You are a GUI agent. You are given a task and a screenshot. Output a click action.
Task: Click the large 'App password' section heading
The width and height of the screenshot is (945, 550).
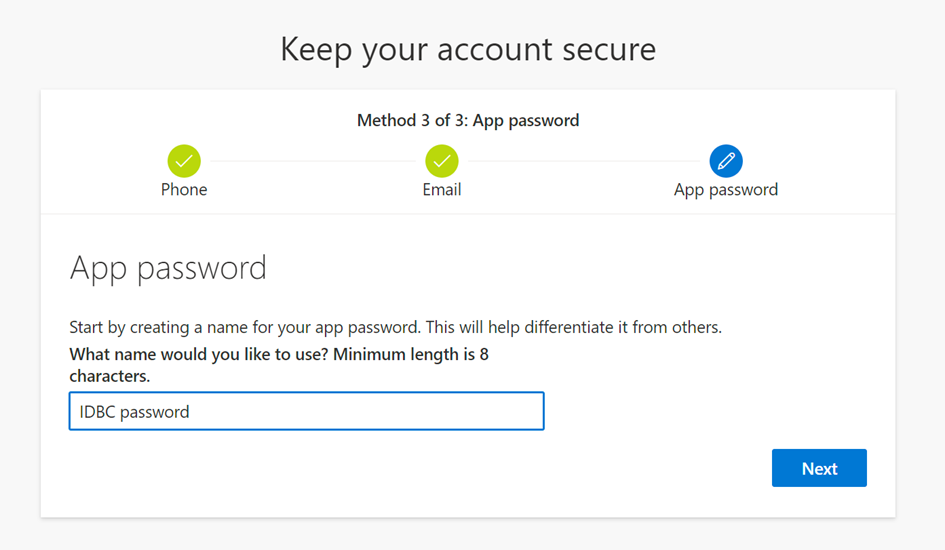[168, 269]
